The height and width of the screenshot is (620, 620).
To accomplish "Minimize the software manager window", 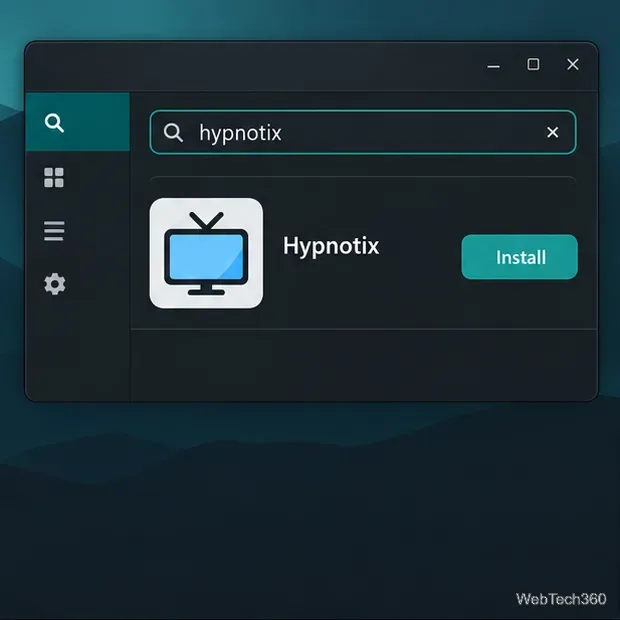I will tap(493, 66).
